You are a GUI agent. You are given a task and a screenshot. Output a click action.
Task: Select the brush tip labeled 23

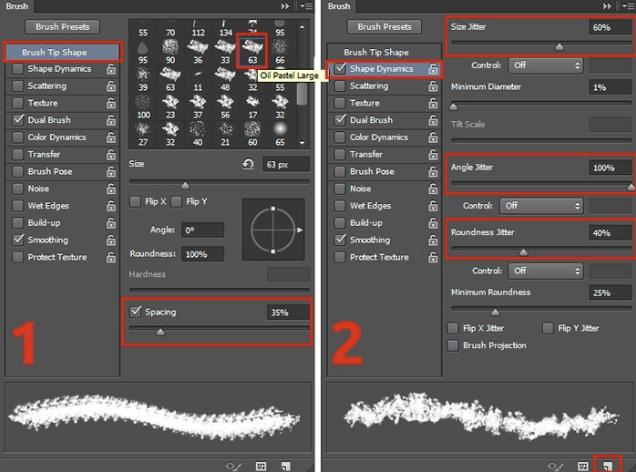click(x=170, y=107)
